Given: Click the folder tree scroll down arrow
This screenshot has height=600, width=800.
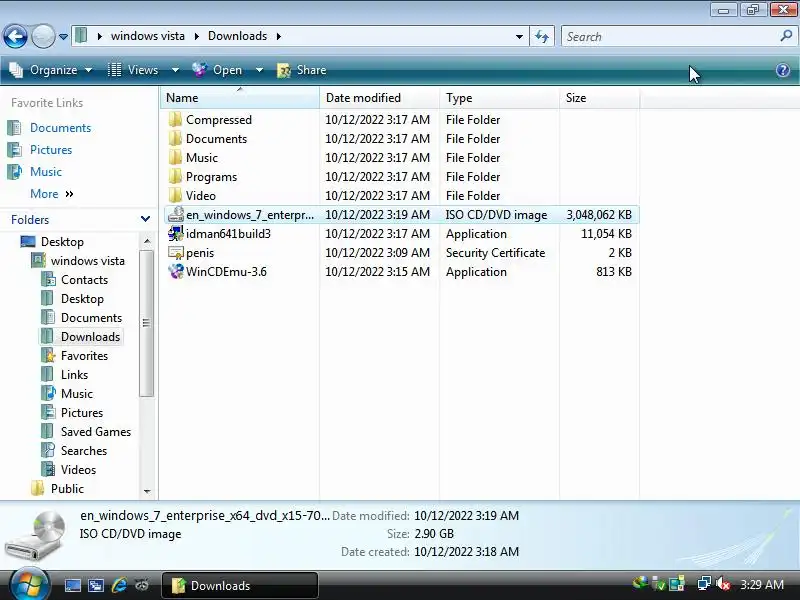Looking at the screenshot, I should pos(147,492).
